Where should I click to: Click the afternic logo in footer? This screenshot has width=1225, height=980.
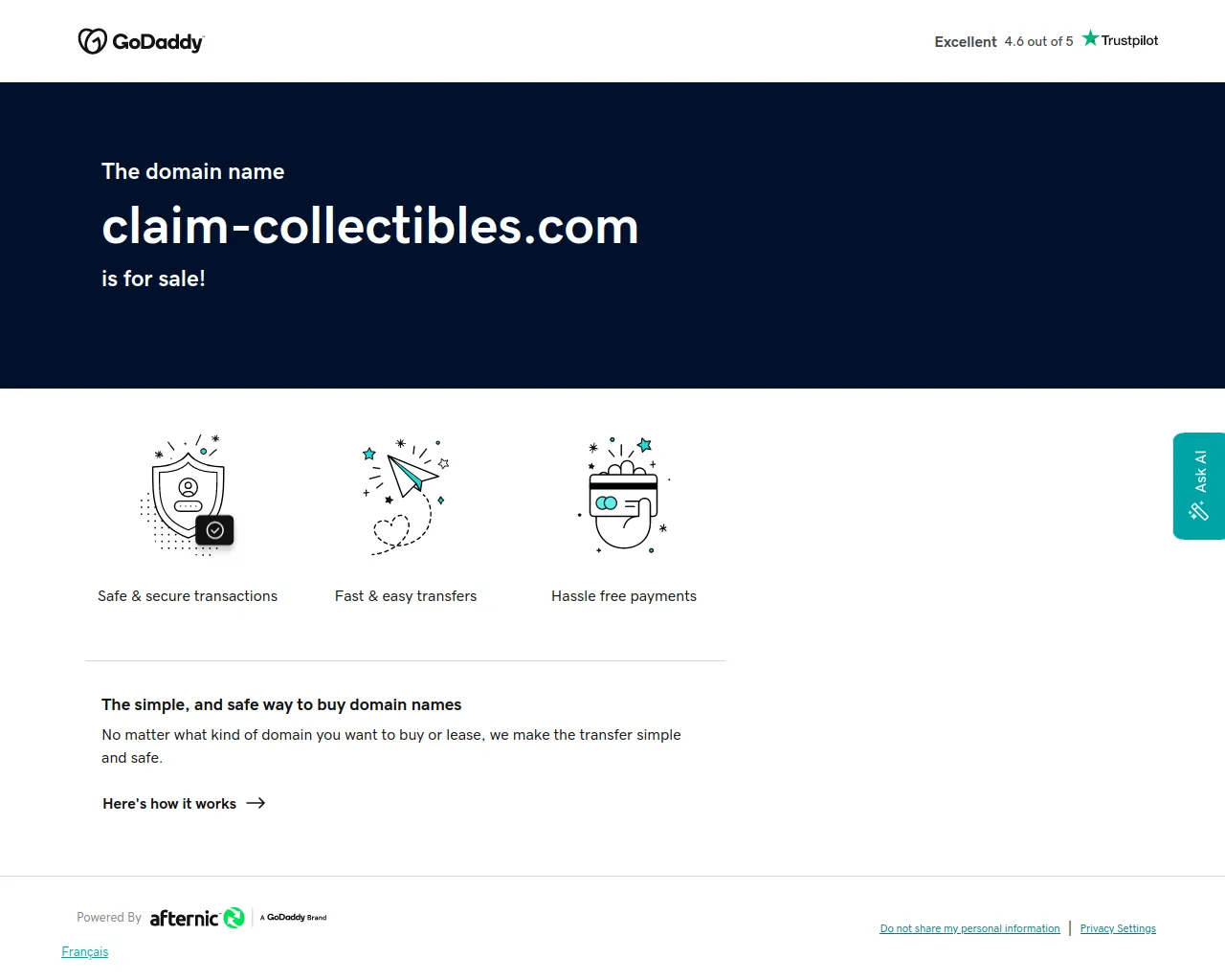pyautogui.click(x=197, y=918)
